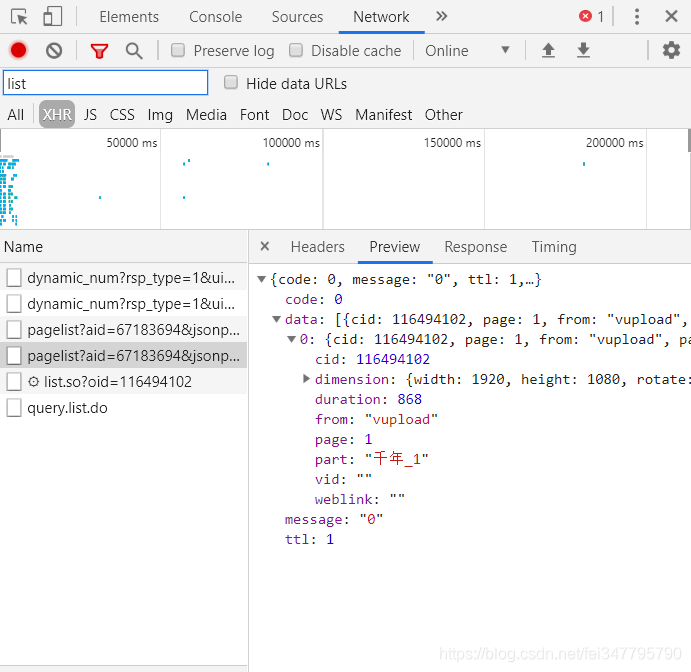Select the CSS resource type filter
The image size is (691, 672).
122,115
